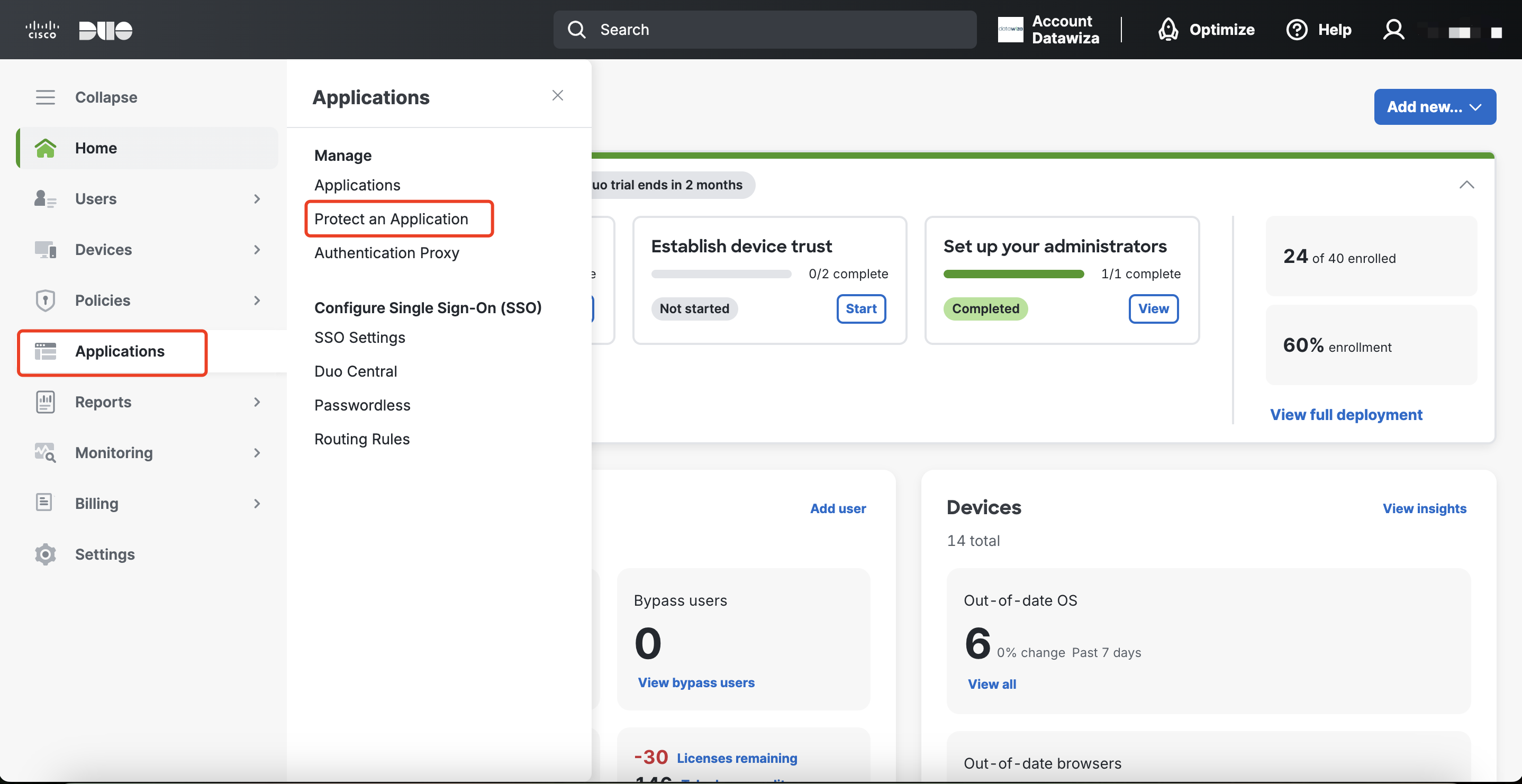The image size is (1522, 784).
Task: Click Help label in header
Action: 1335,30
